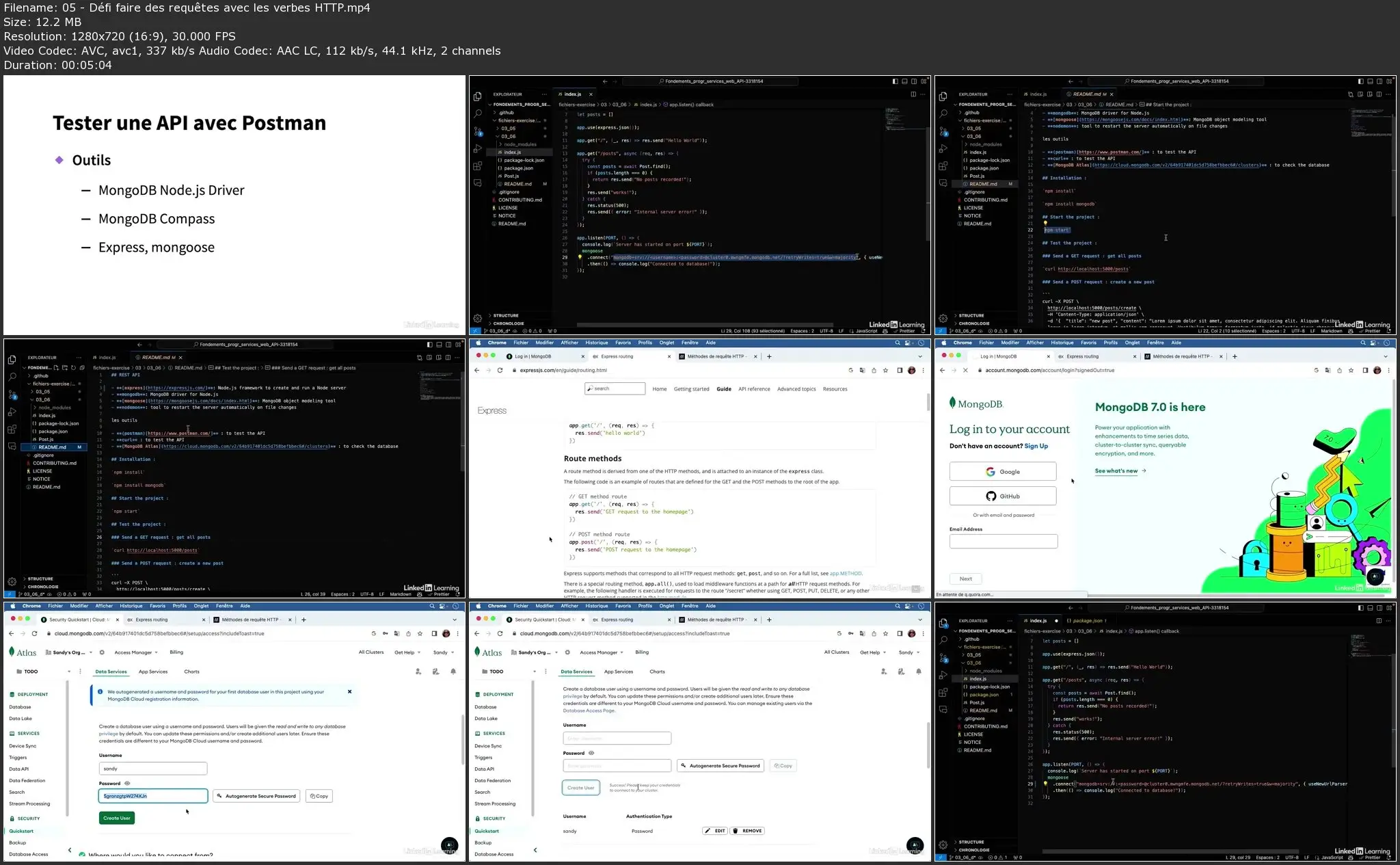The image size is (1400, 865).
Task: Open Apple menu in MongoDB login window
Action: tap(944, 343)
